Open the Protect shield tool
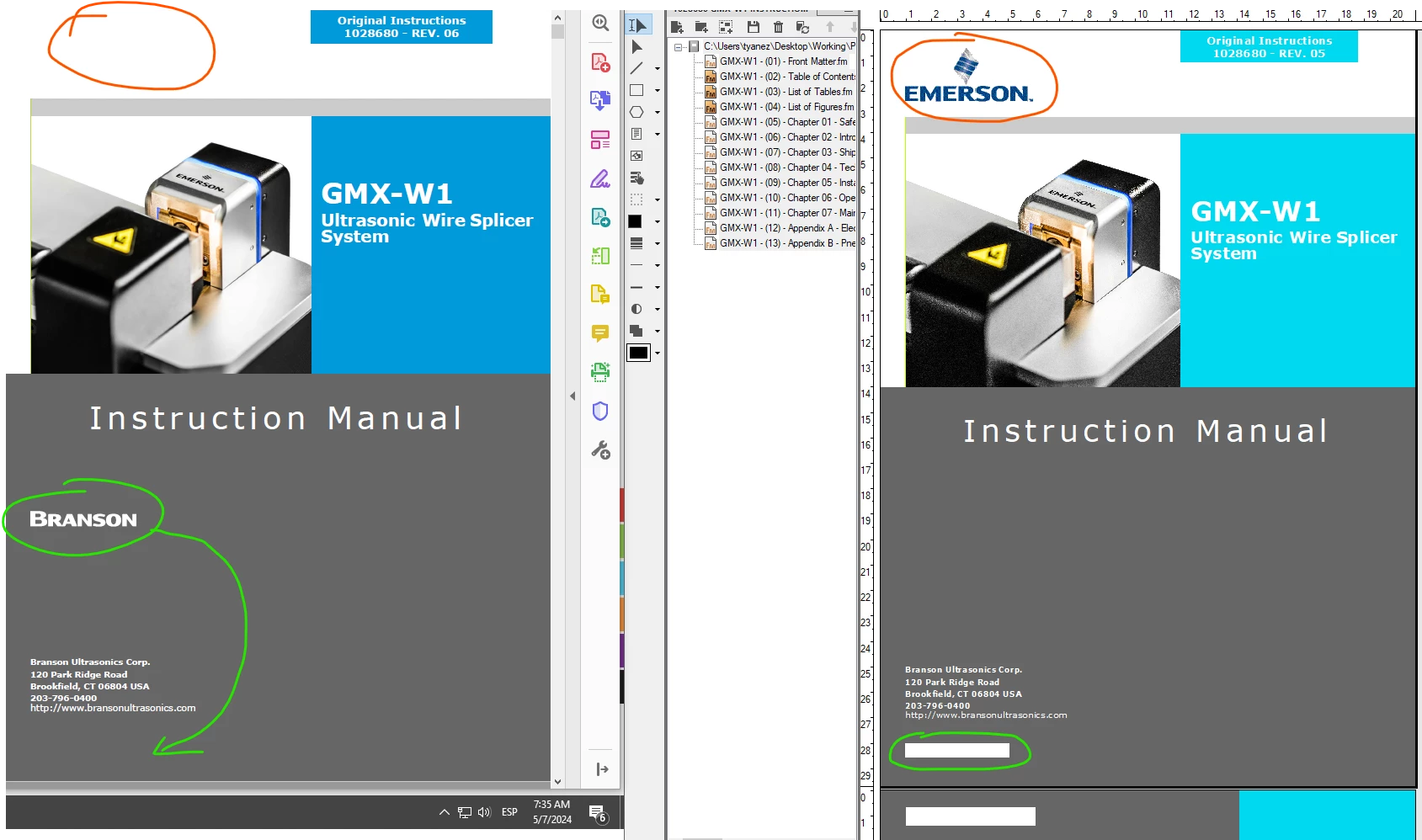The height and width of the screenshot is (840, 1422). click(600, 411)
